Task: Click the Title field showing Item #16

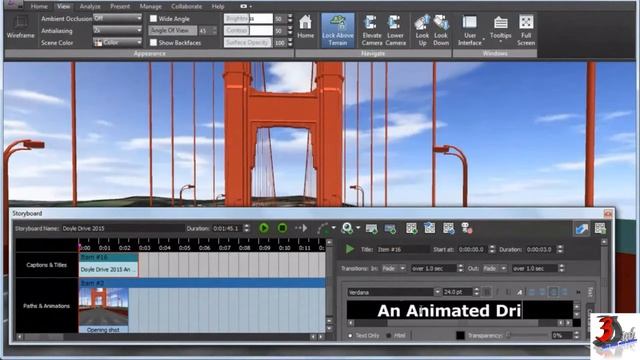Action: 402,249
